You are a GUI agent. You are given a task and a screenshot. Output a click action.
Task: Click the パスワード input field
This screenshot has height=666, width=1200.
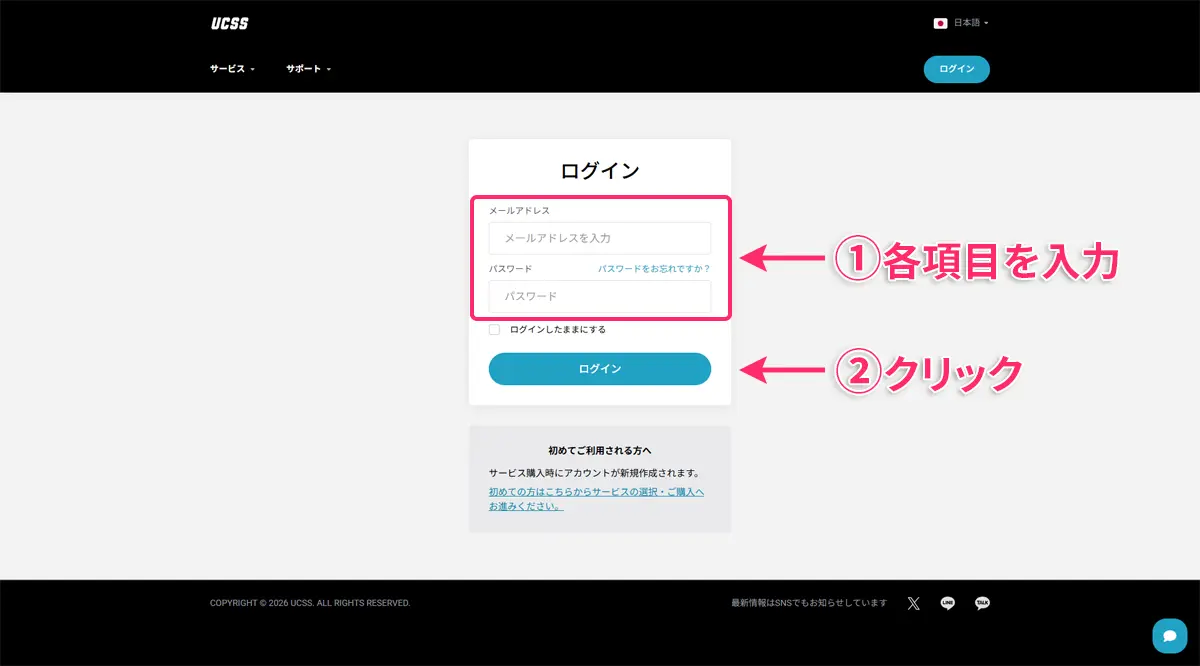tap(600, 296)
